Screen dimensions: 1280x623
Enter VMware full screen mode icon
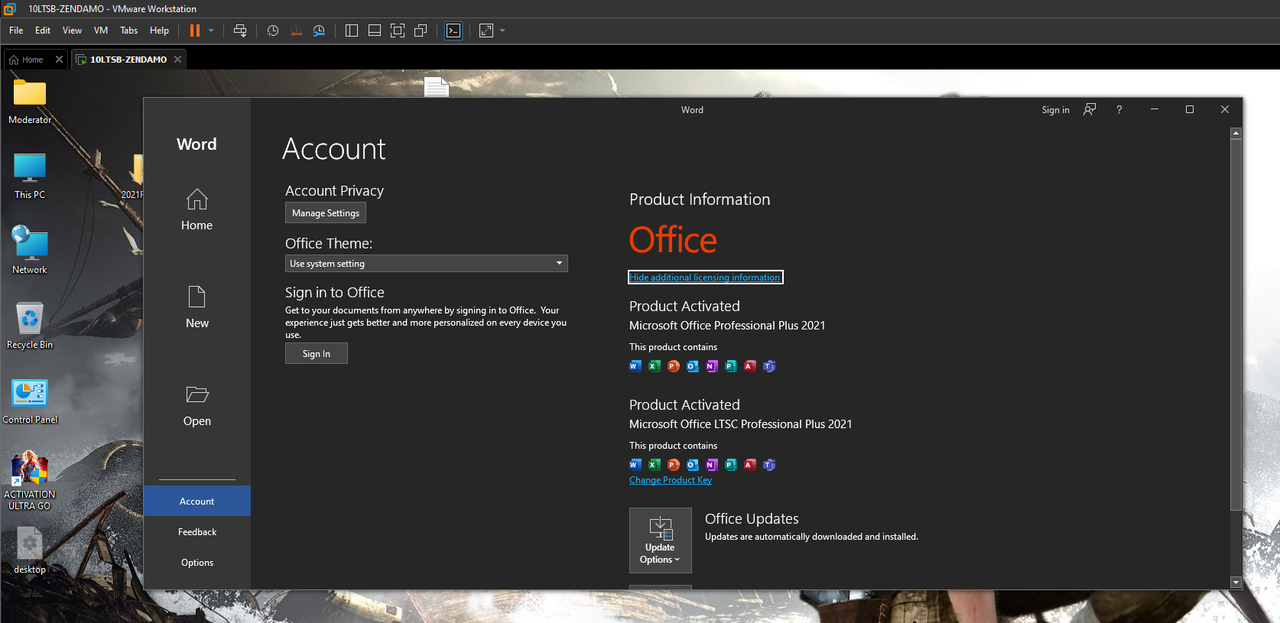(x=397, y=31)
